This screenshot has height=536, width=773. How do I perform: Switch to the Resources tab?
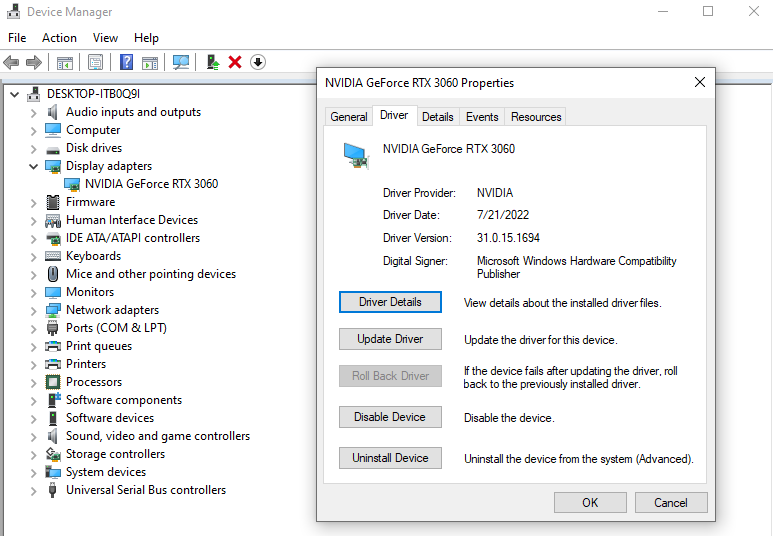pos(536,116)
